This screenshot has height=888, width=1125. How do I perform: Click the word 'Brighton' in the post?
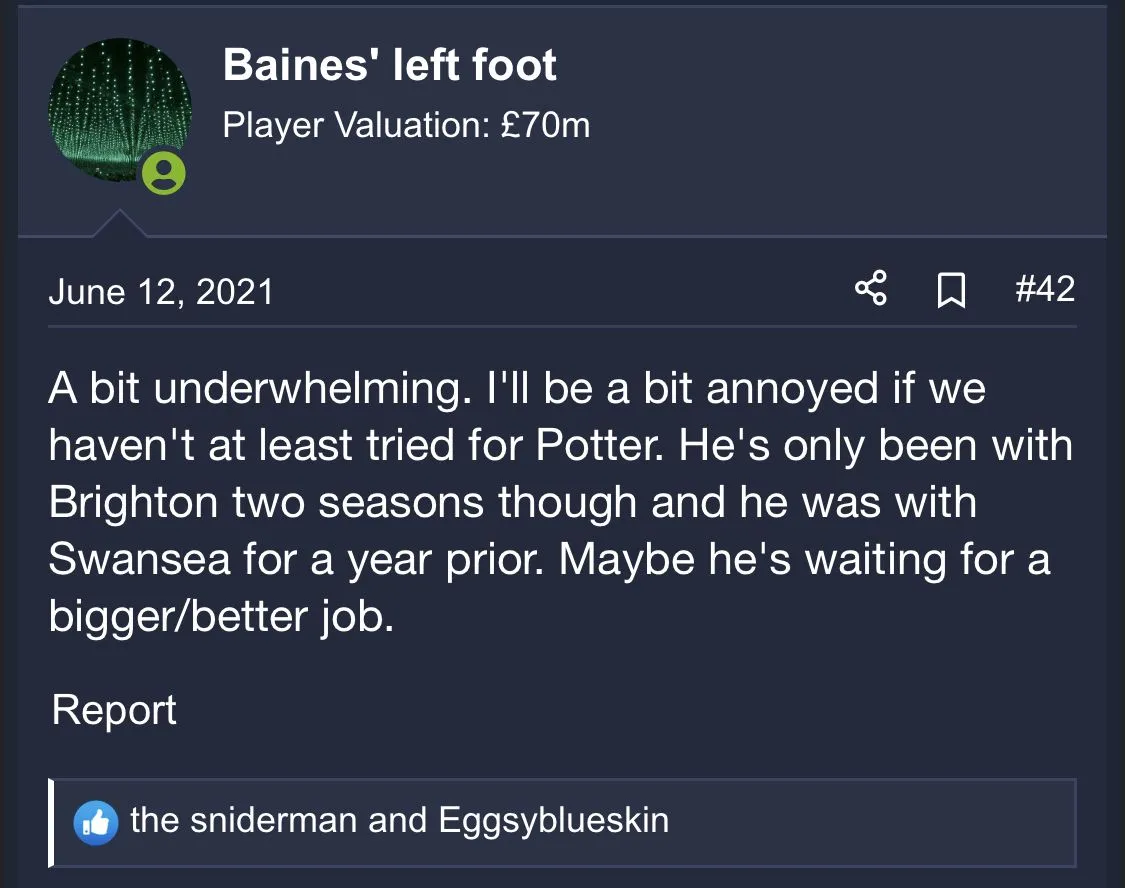(x=133, y=503)
